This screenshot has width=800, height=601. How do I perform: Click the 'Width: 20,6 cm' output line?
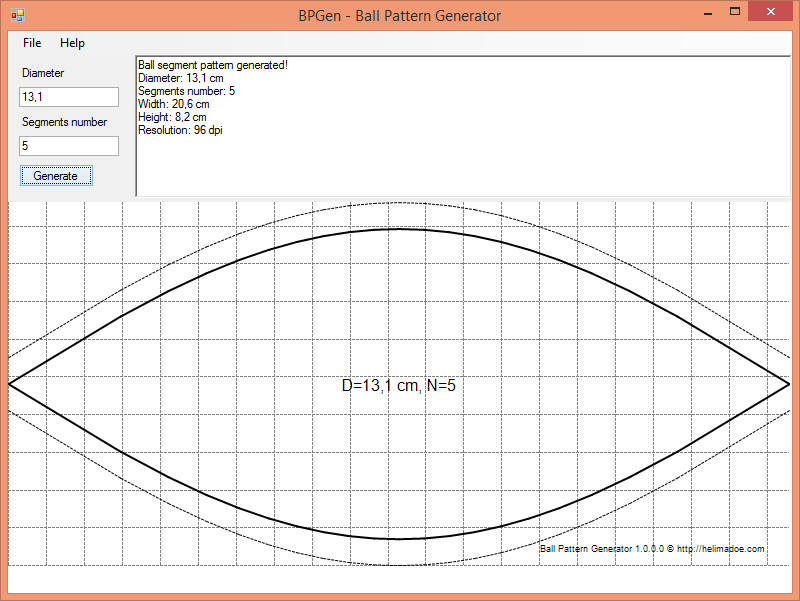point(173,104)
